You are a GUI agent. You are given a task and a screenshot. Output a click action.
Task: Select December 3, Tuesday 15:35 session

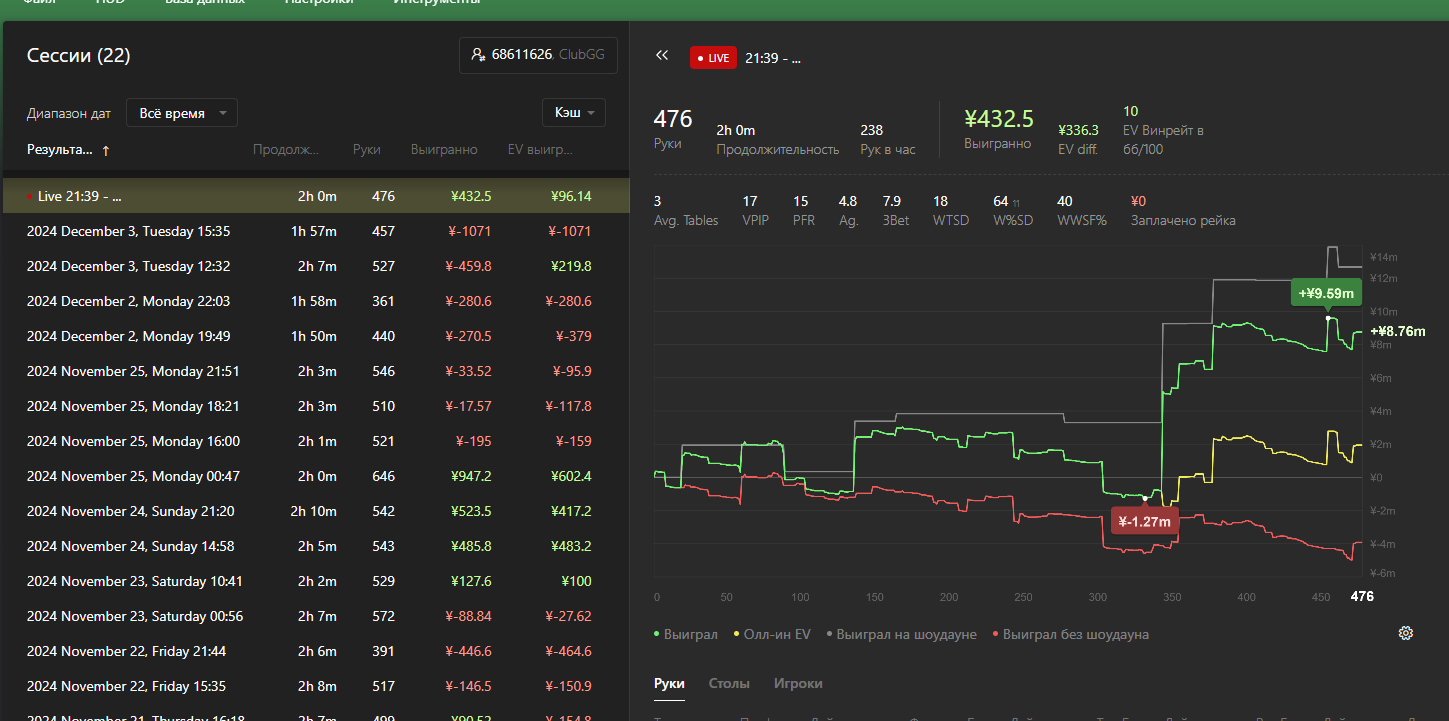click(x=316, y=231)
